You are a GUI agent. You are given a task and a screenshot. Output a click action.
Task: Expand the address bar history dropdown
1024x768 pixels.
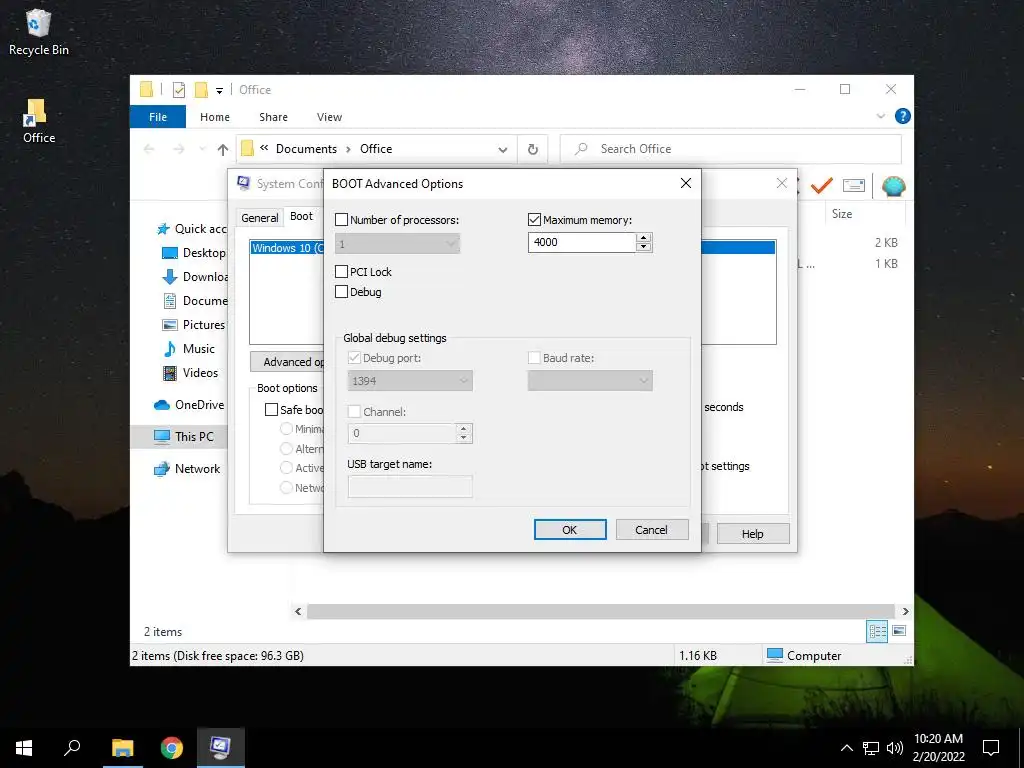[x=503, y=150]
